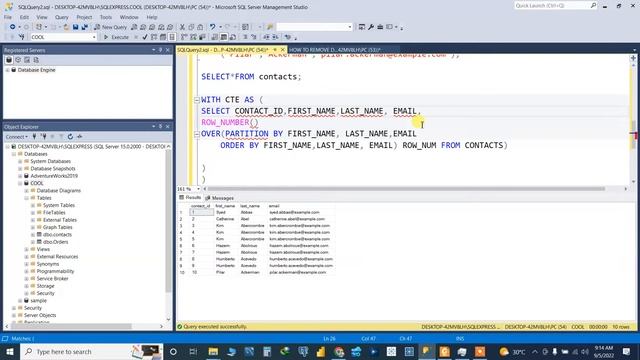The width and height of the screenshot is (640, 360).
Task: Click Display Estimated Execution Plan icon
Action: [x=154, y=37]
